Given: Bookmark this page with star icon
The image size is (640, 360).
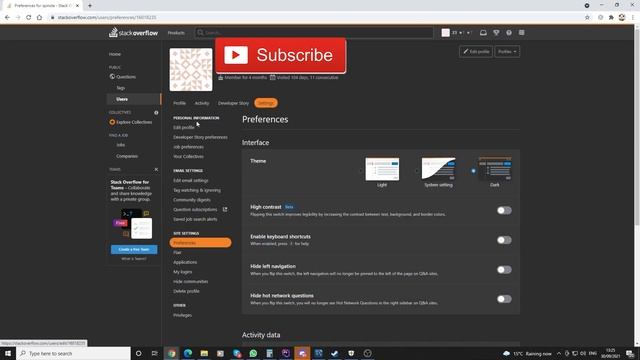Looking at the screenshot, I should coord(587,18).
